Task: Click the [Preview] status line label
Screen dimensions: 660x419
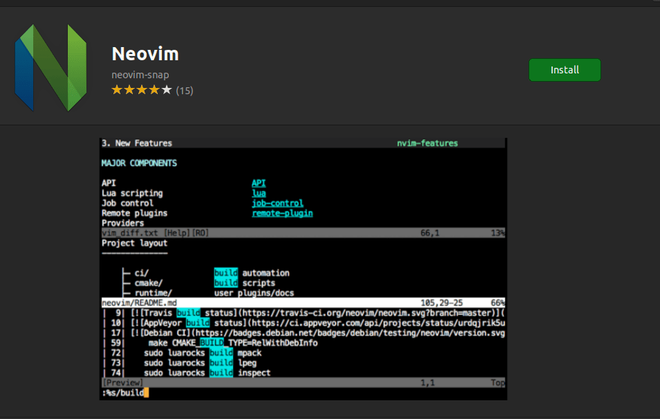Action: coord(122,383)
